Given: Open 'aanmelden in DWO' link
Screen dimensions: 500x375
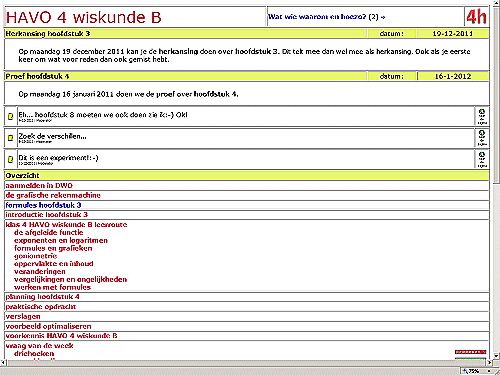Looking at the screenshot, I should click(x=39, y=186).
